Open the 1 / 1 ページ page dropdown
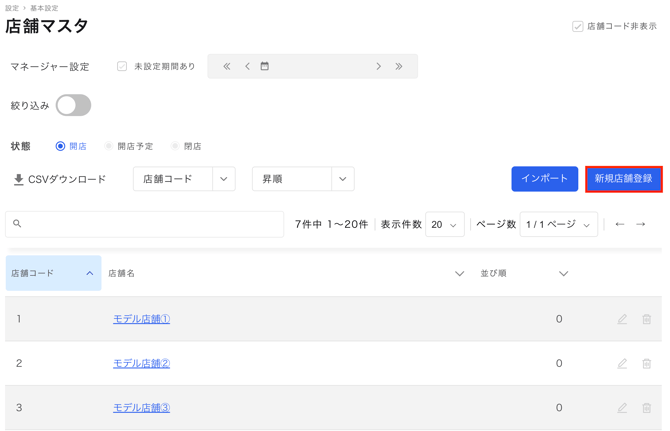Screen dimensions: 670x431 pyautogui.click(x=558, y=224)
